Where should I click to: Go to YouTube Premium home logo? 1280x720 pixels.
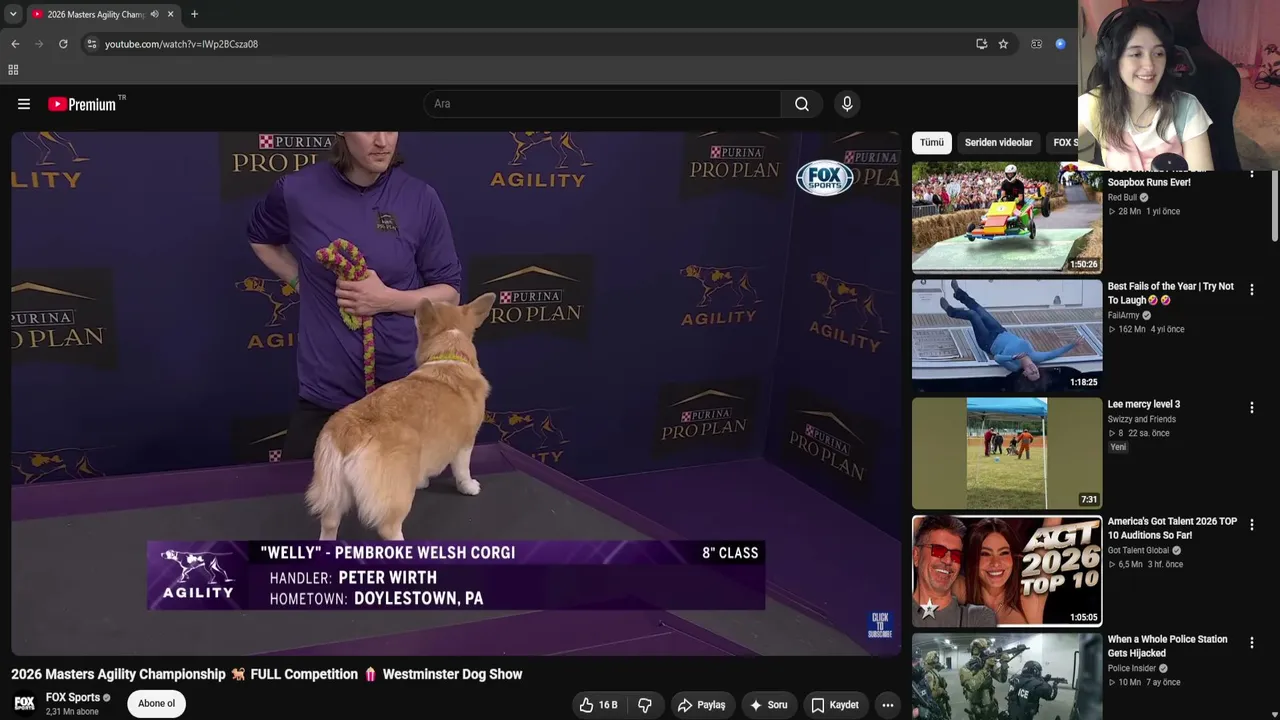pyautogui.click(x=82, y=104)
